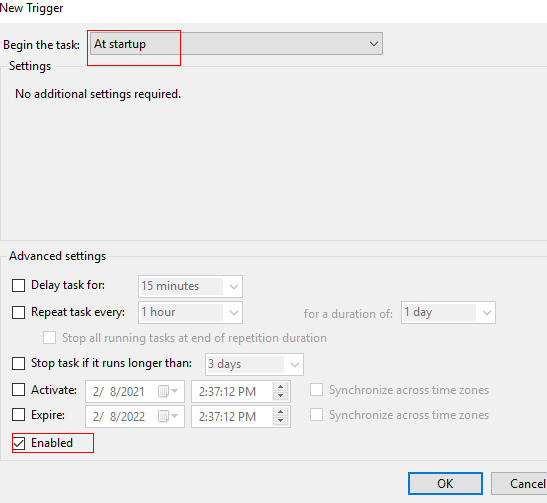This screenshot has height=503, width=547.
Task: Decrease Activate time with down spinner arrow
Action: [x=280, y=396]
